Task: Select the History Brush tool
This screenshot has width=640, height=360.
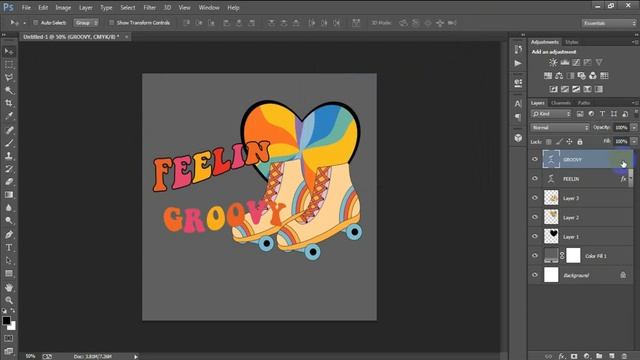Action: click(9, 169)
